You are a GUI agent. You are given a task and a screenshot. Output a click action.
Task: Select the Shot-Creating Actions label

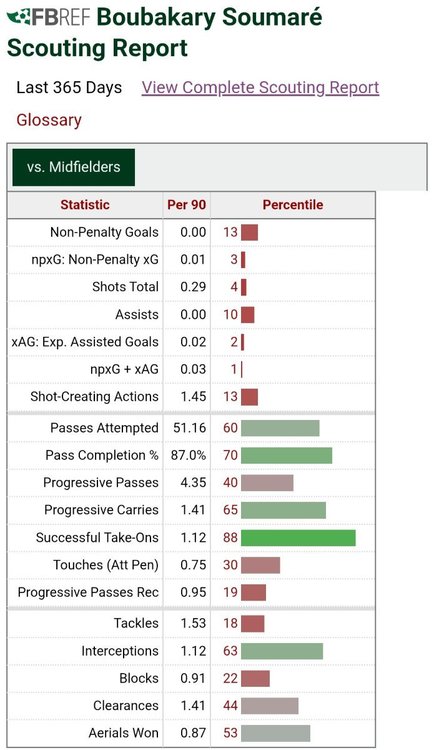(x=94, y=397)
